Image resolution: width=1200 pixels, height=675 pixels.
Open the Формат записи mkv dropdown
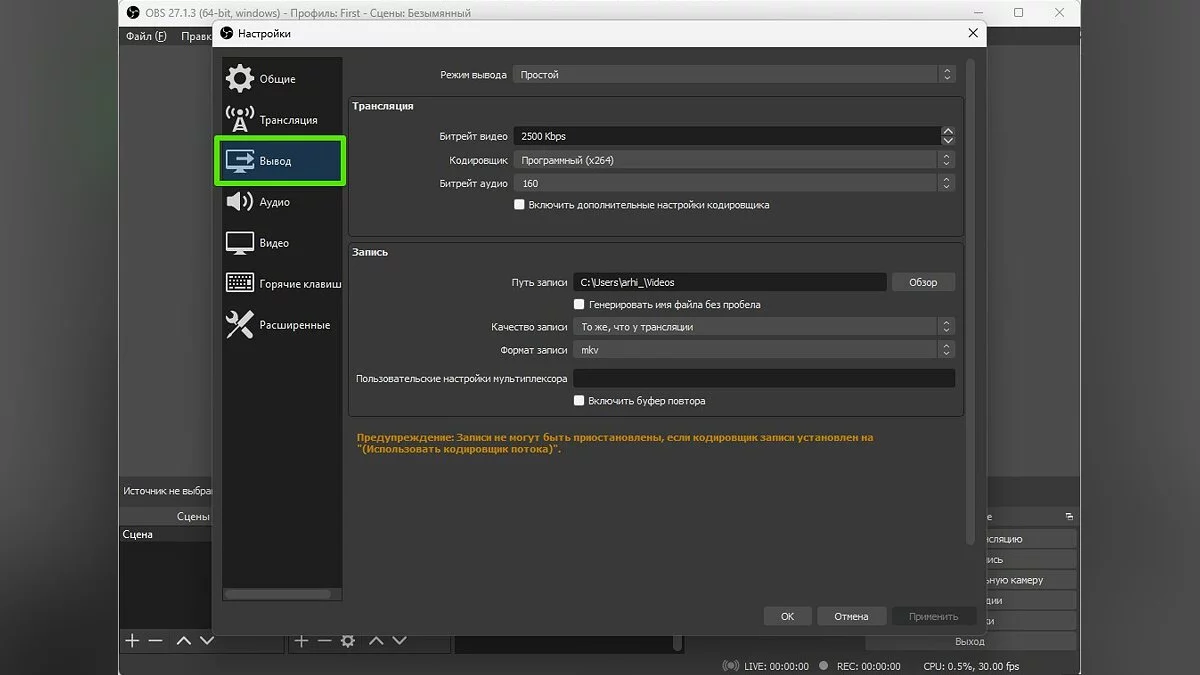coord(764,351)
